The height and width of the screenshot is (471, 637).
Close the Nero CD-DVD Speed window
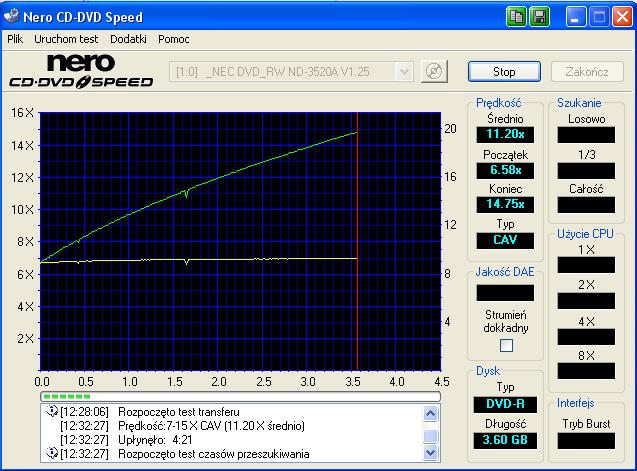(x=622, y=17)
